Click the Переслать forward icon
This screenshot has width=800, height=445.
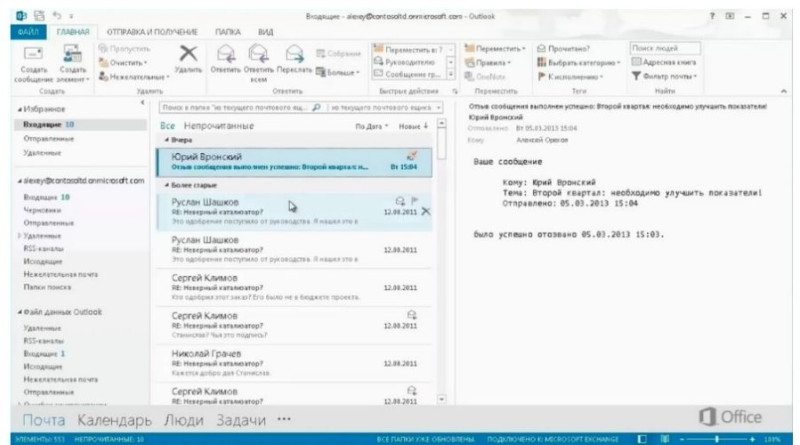coord(294,54)
